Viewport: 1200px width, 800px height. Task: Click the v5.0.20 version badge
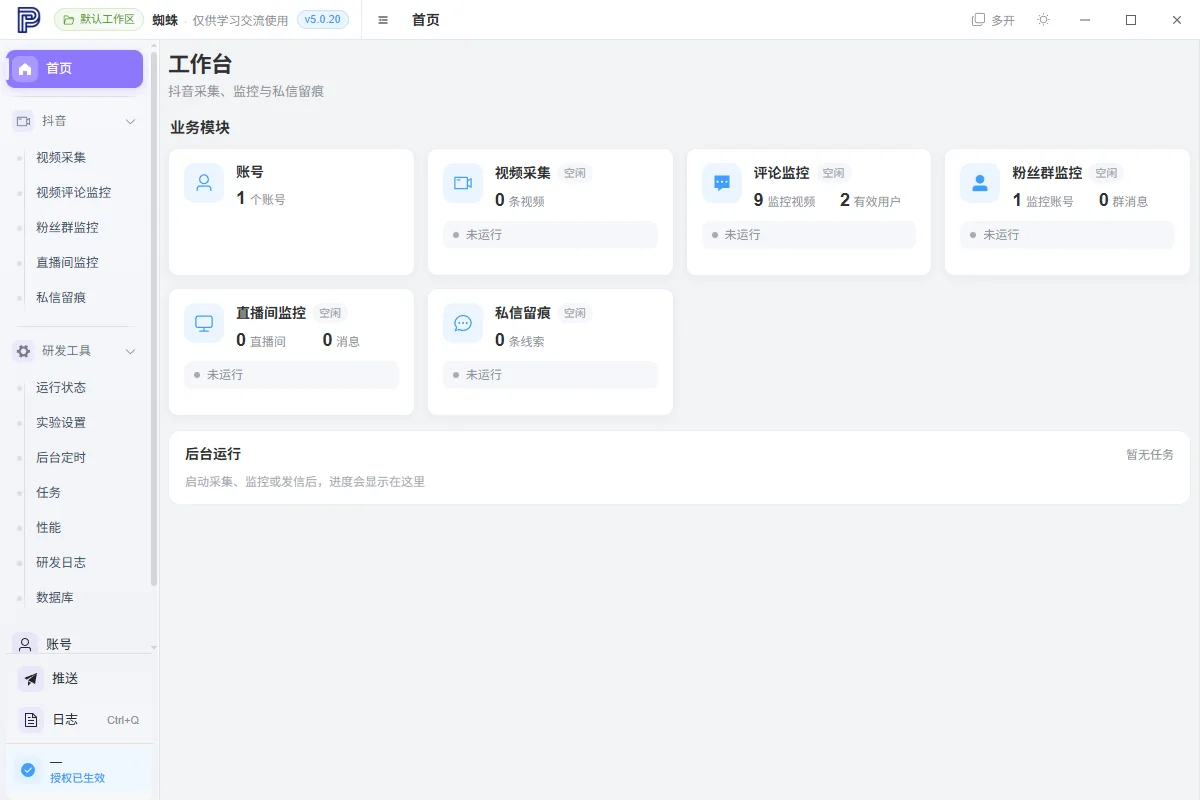[x=323, y=20]
